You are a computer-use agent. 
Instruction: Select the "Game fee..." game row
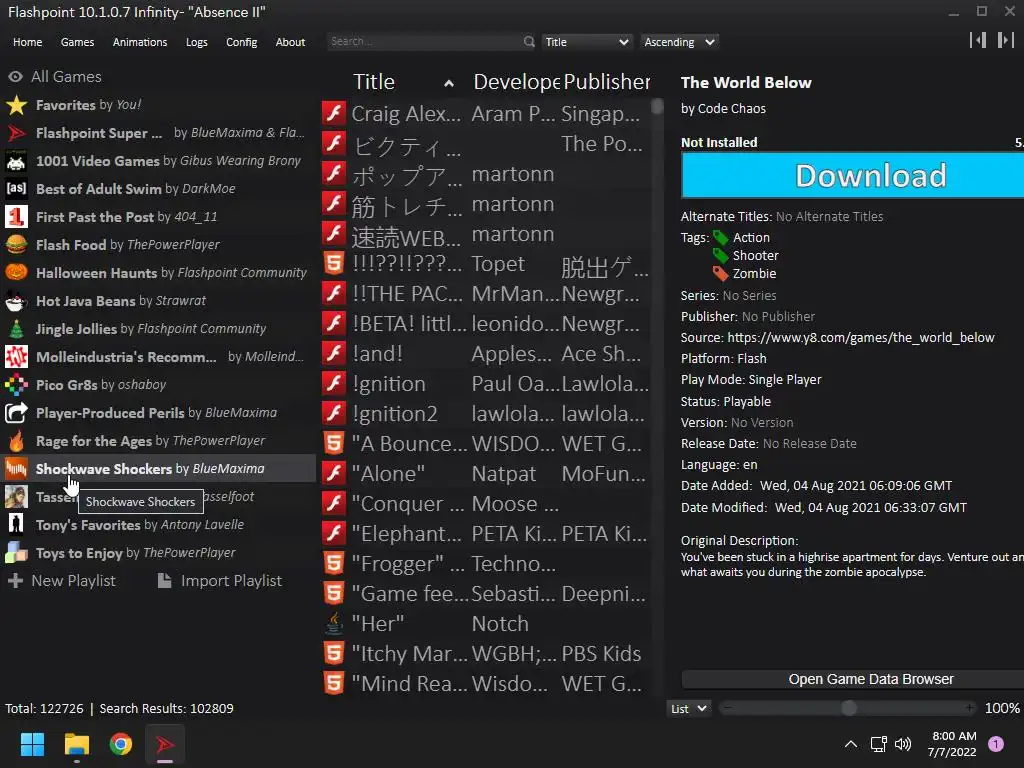pos(486,594)
